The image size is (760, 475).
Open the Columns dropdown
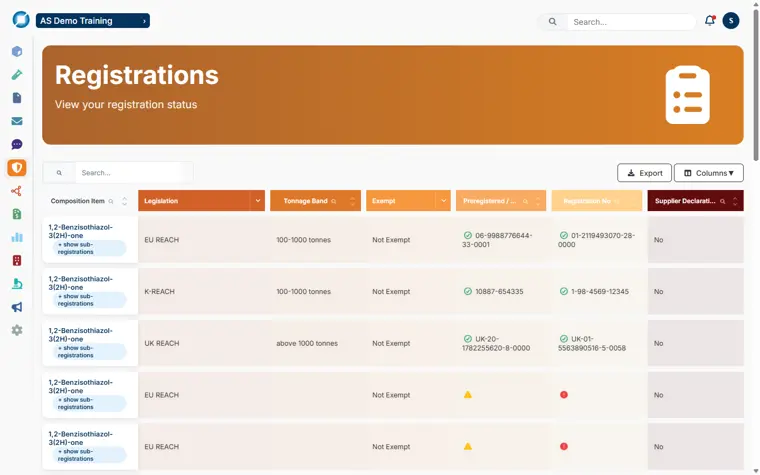(x=709, y=173)
